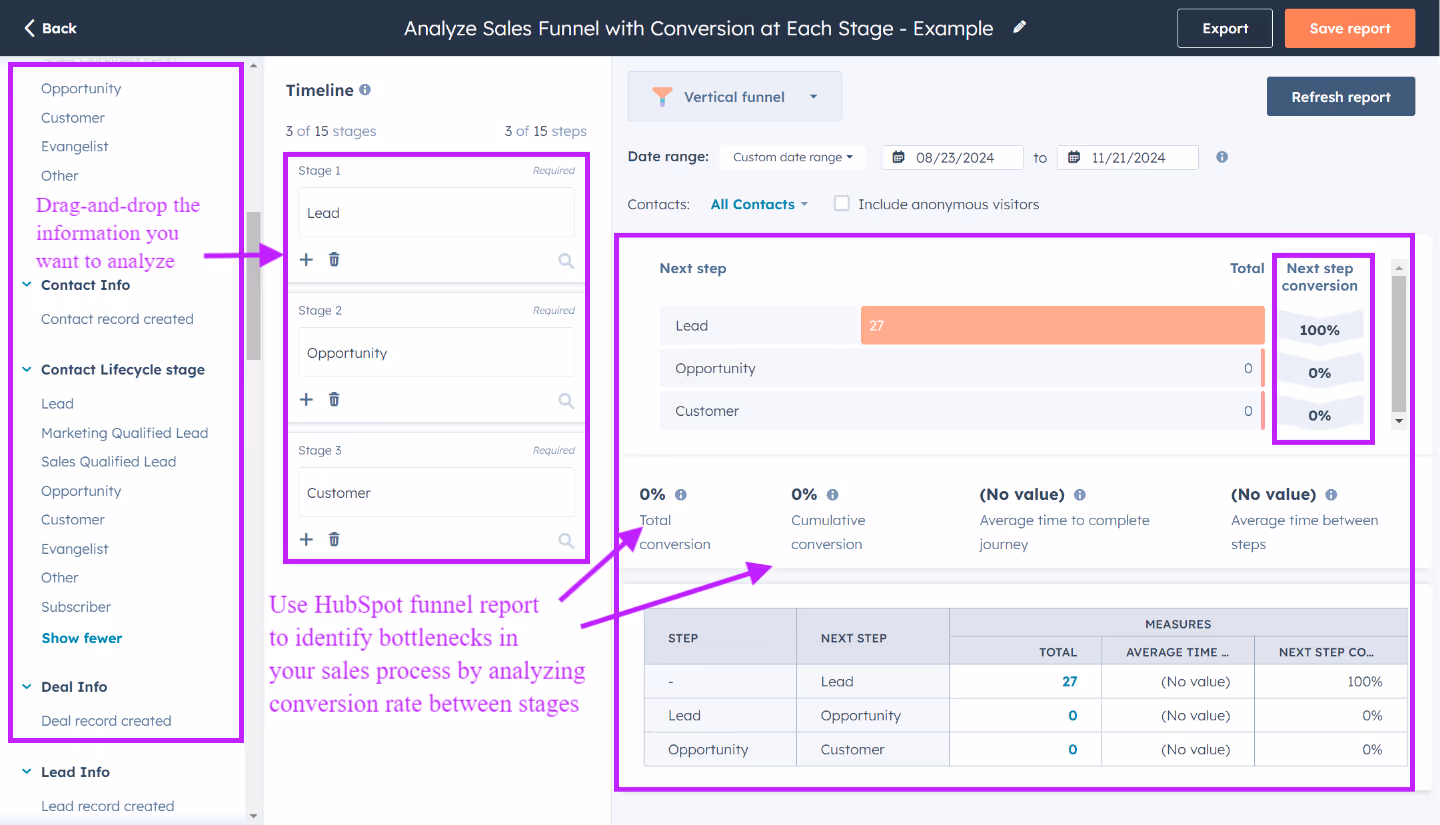
Task: Open the search icon in the Stage 3 card
Action: [x=566, y=539]
